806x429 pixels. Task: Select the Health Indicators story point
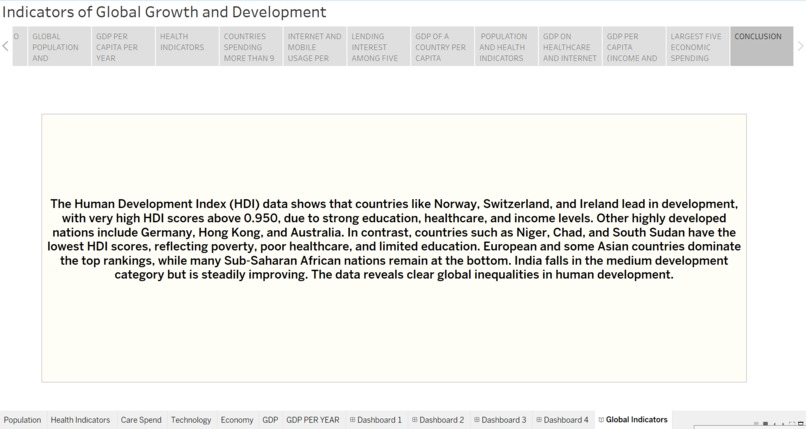click(187, 46)
